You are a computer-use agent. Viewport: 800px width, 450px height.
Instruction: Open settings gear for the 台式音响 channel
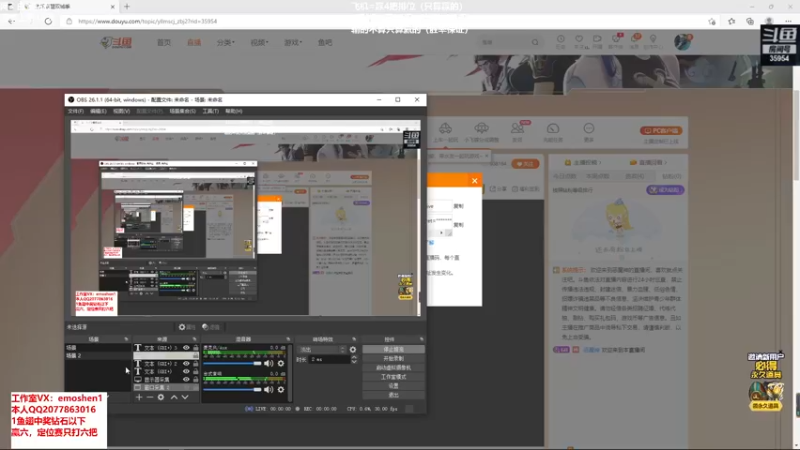click(x=281, y=389)
